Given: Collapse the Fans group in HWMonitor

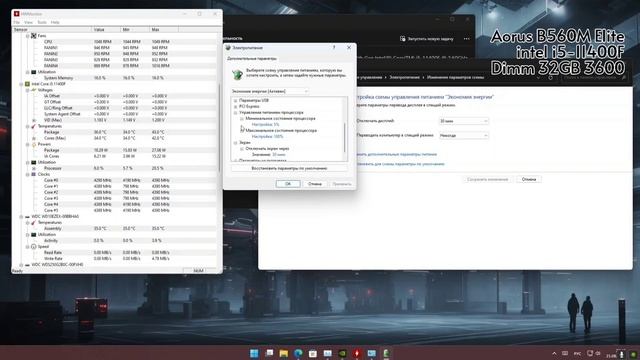Looking at the screenshot, I should coord(28,36).
